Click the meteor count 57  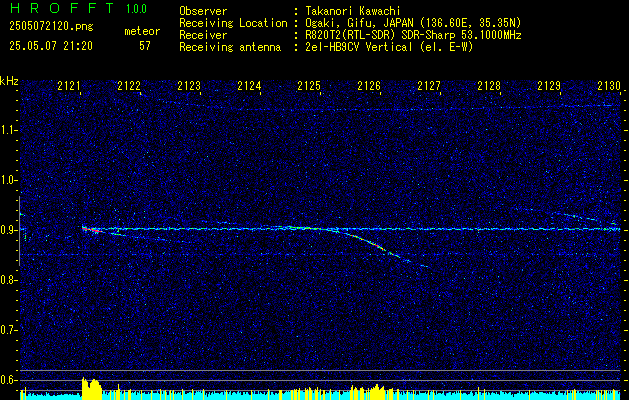[145, 46]
